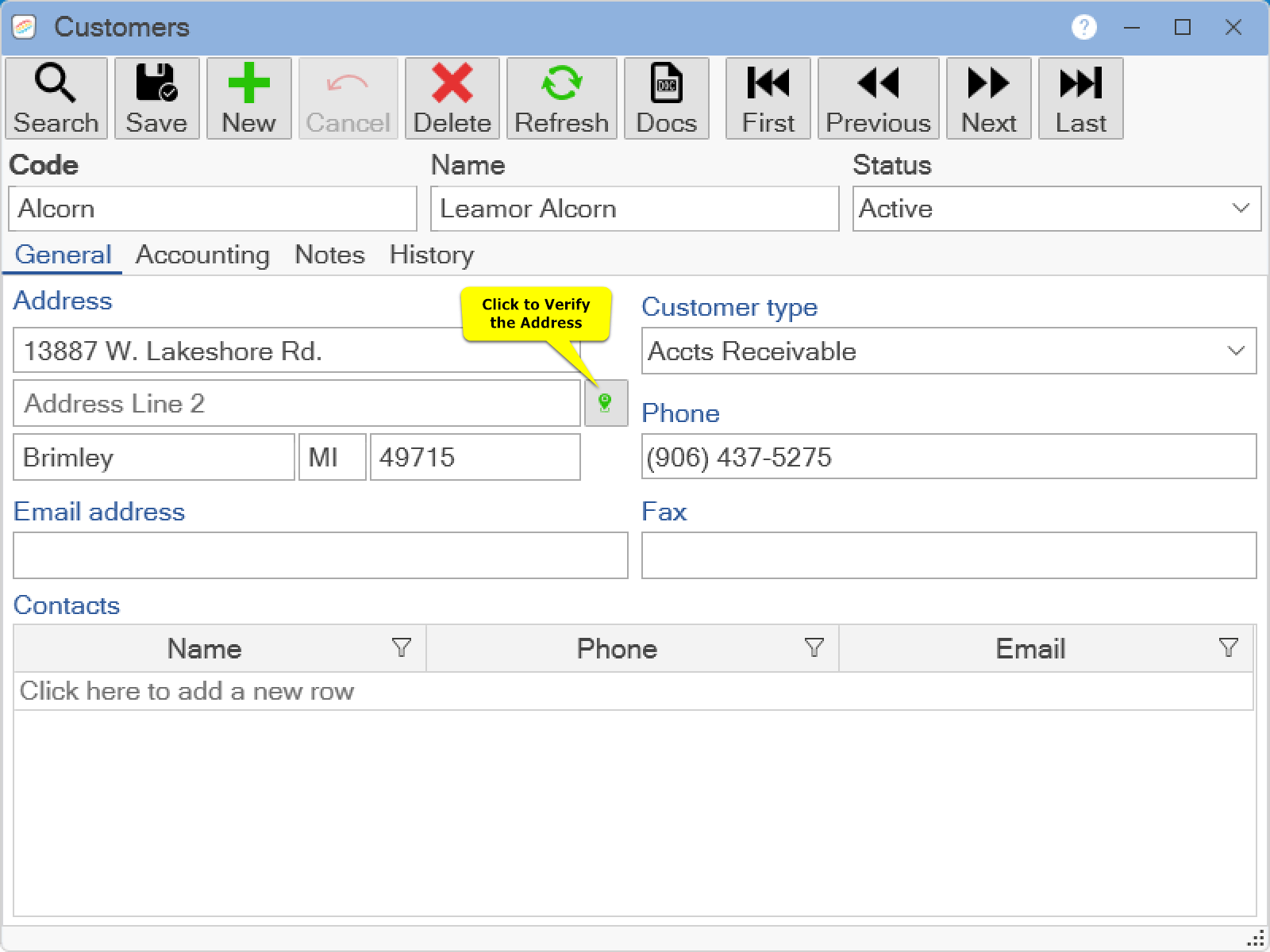The image size is (1270, 952).
Task: Advance to the Next customer record
Action: click(988, 98)
